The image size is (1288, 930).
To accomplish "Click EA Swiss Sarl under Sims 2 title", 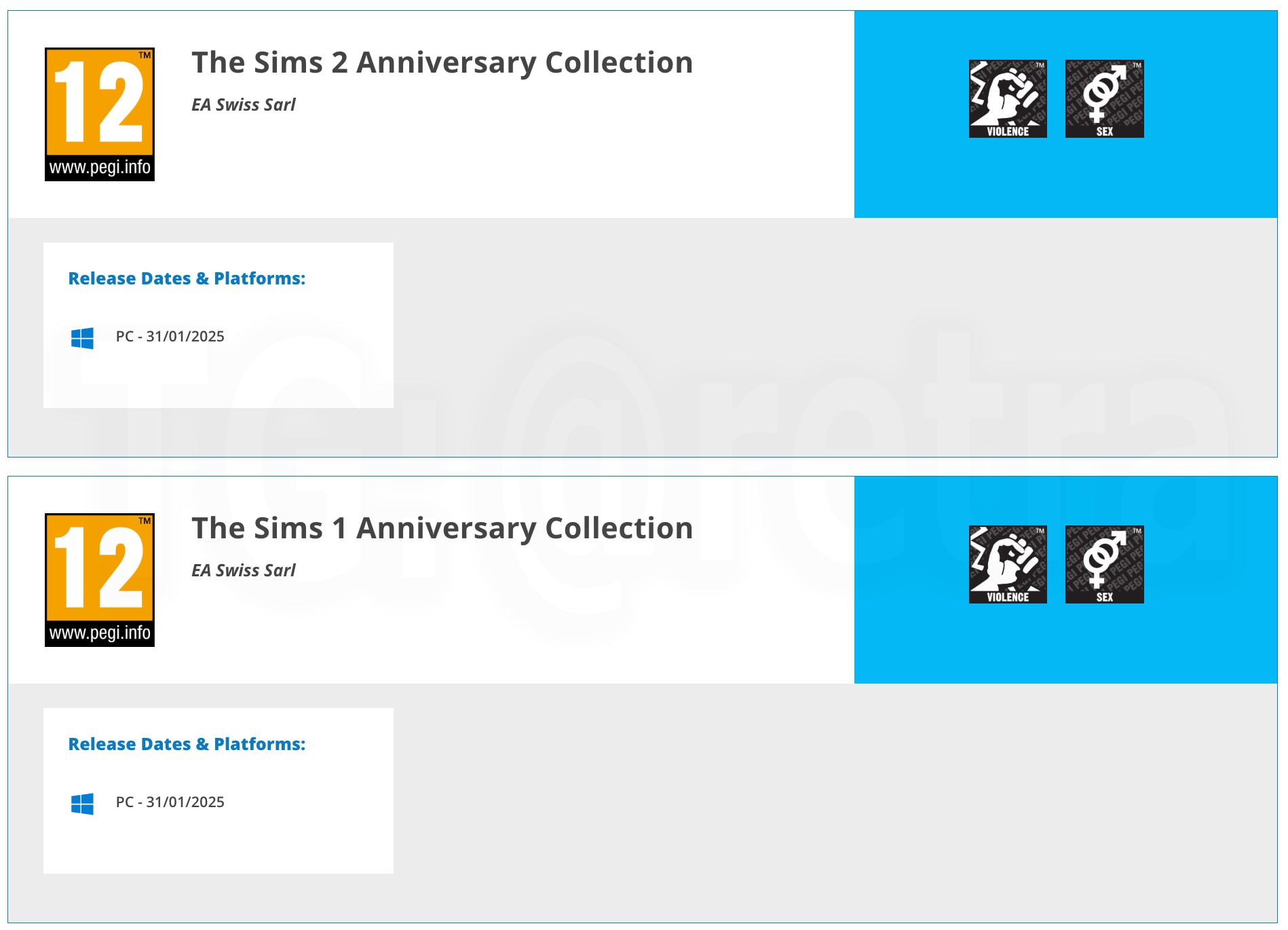I will pos(244,105).
